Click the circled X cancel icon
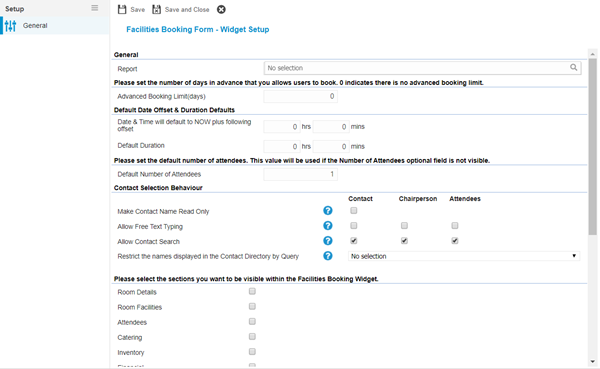The width and height of the screenshot is (600, 369). tap(221, 10)
